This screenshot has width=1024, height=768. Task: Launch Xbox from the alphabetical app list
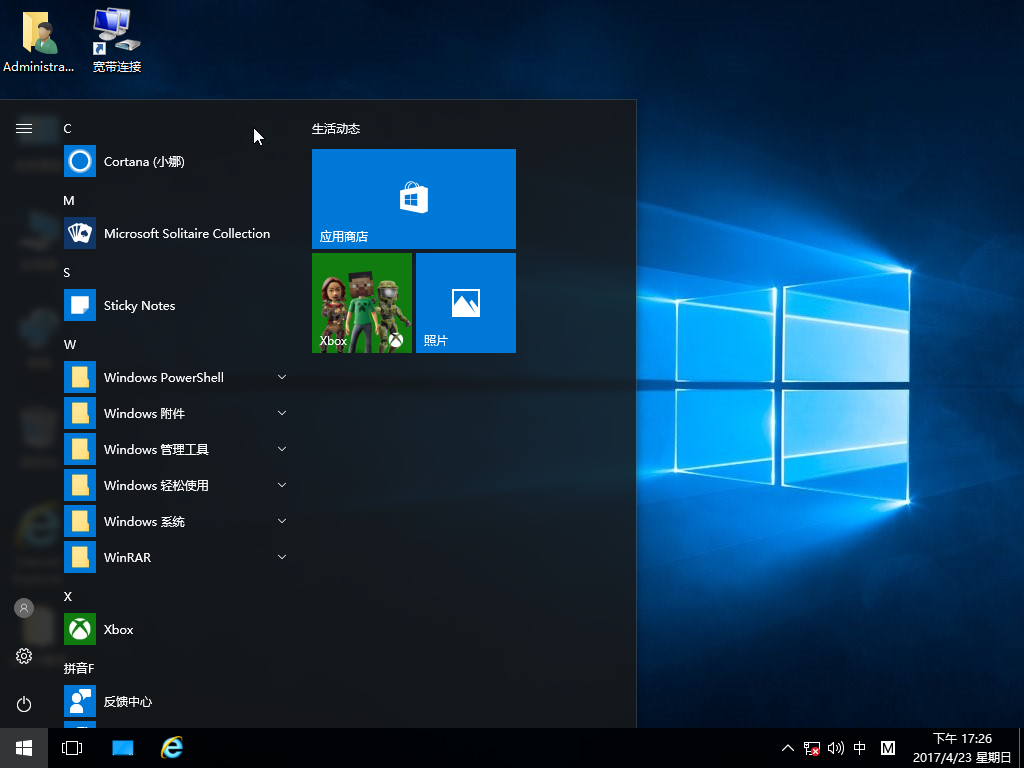tap(176, 629)
